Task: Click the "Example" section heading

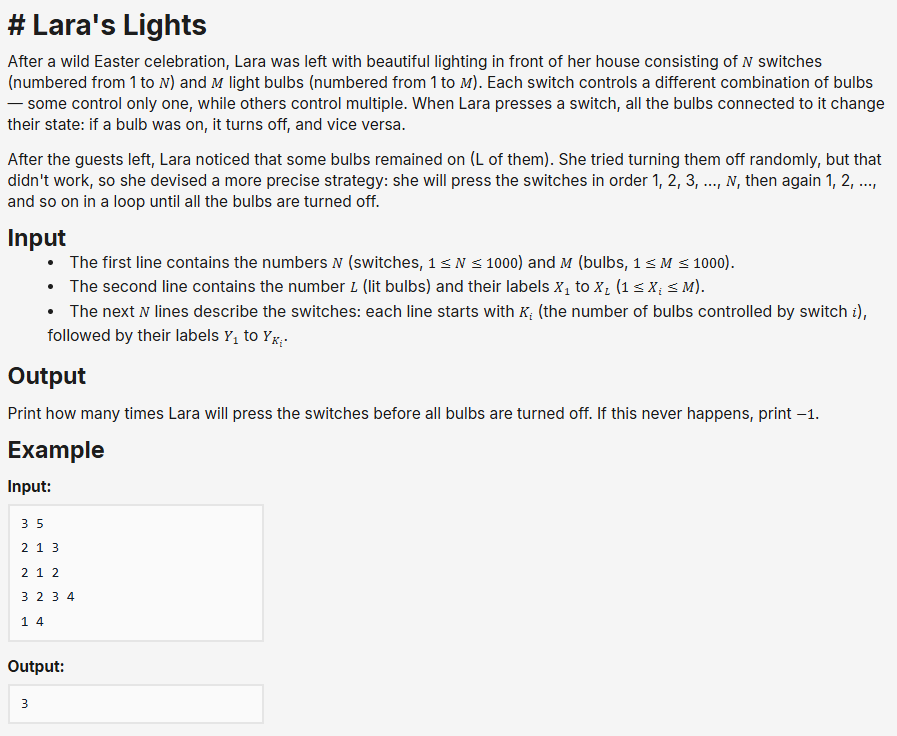Action: [56, 450]
